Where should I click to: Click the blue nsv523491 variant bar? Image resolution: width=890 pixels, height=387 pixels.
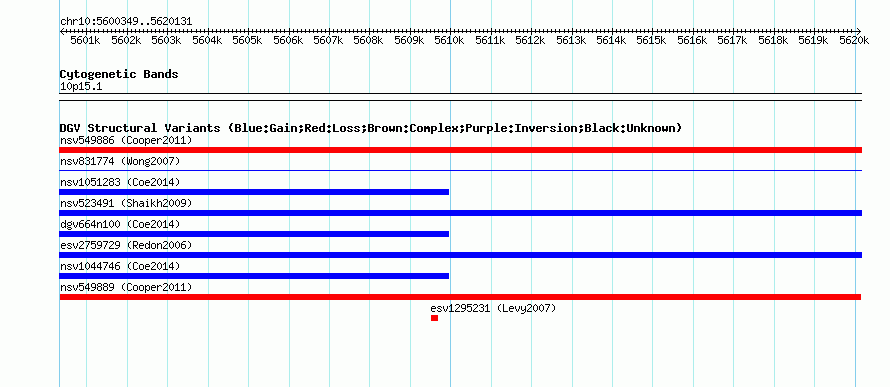(x=460, y=213)
